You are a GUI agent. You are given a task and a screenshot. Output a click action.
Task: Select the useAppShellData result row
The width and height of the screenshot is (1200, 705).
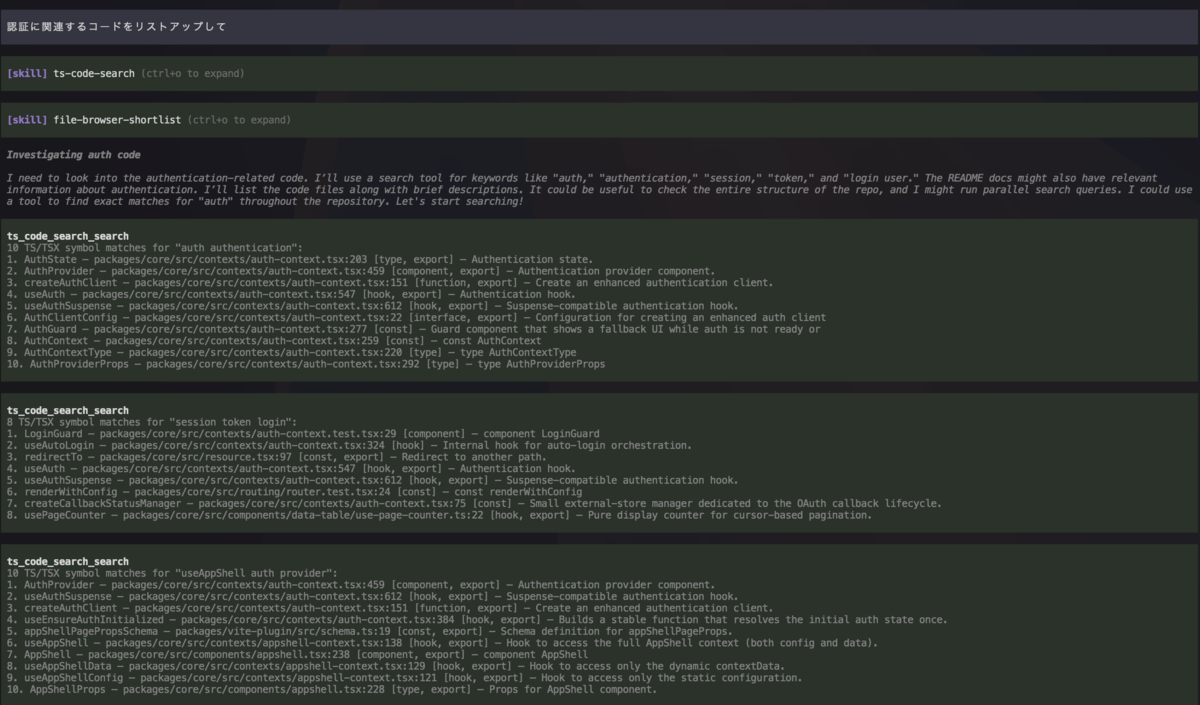coord(396,666)
